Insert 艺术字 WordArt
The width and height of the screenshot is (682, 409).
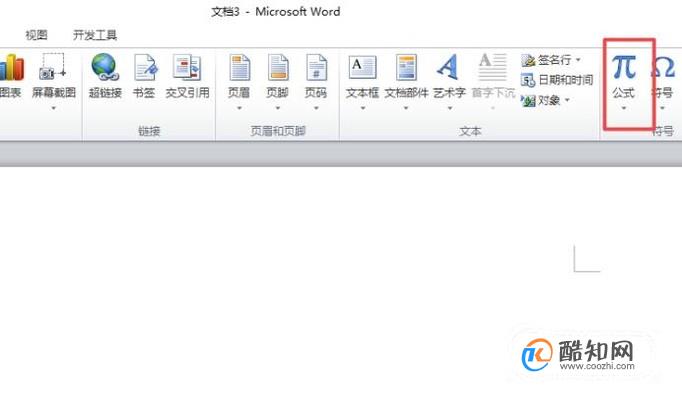pos(449,75)
